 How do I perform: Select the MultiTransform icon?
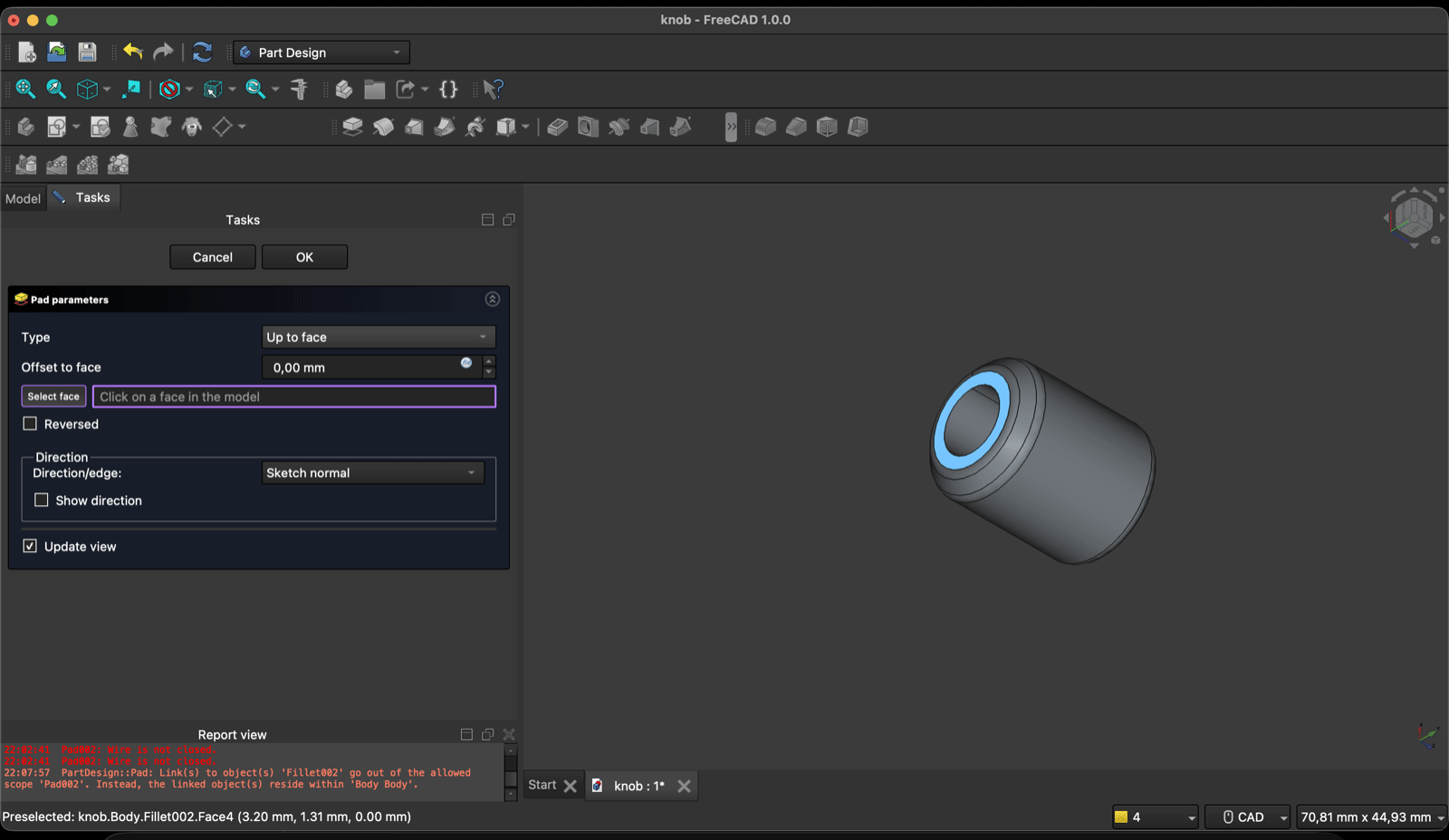tap(119, 164)
